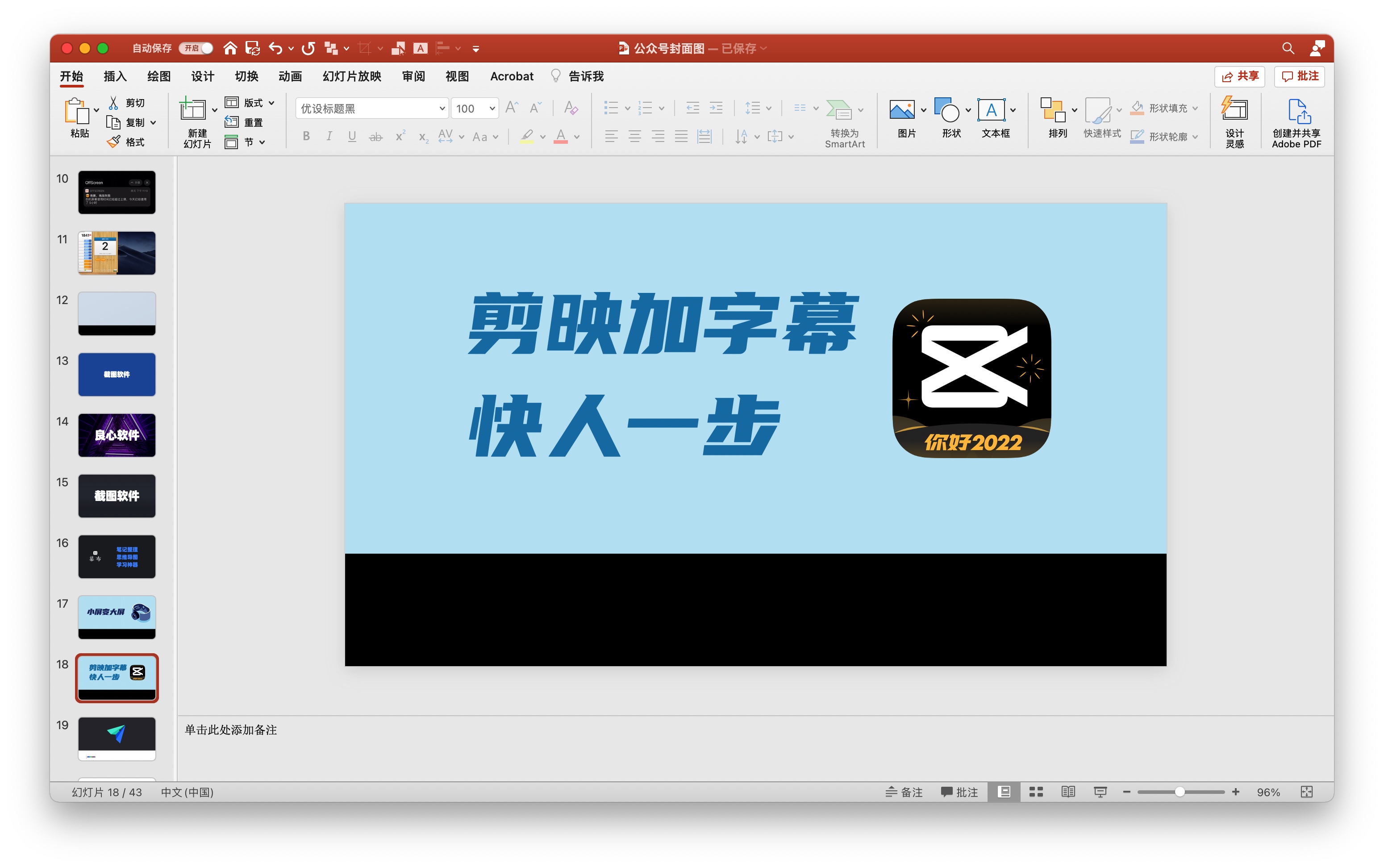Expand the 新建幻灯片 dropdown arrow

click(215, 110)
